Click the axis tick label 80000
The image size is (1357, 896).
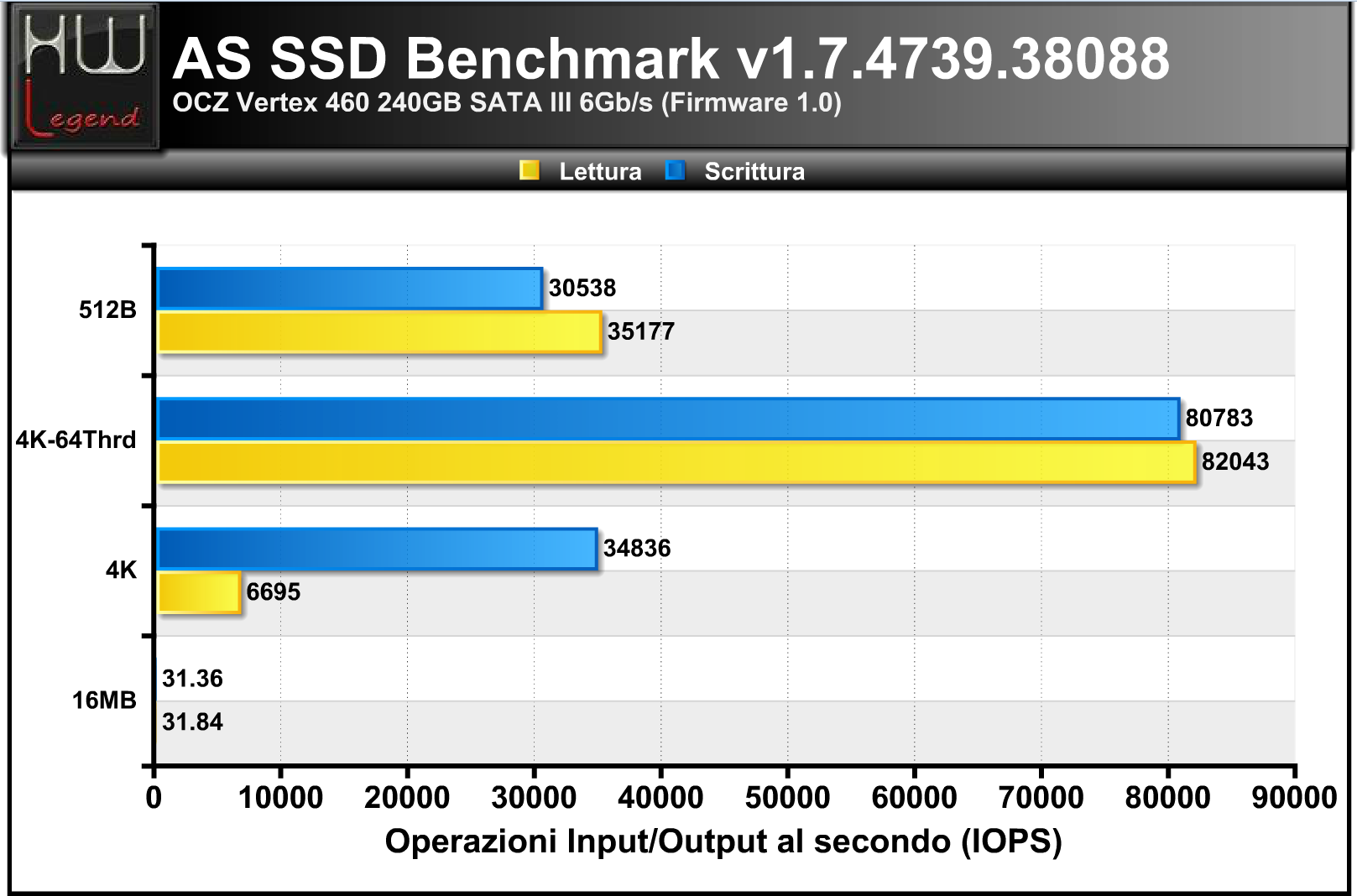click(1167, 797)
